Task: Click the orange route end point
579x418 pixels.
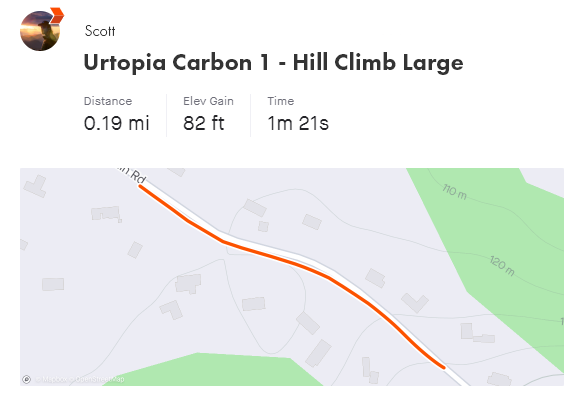Action: pyautogui.click(x=443, y=367)
